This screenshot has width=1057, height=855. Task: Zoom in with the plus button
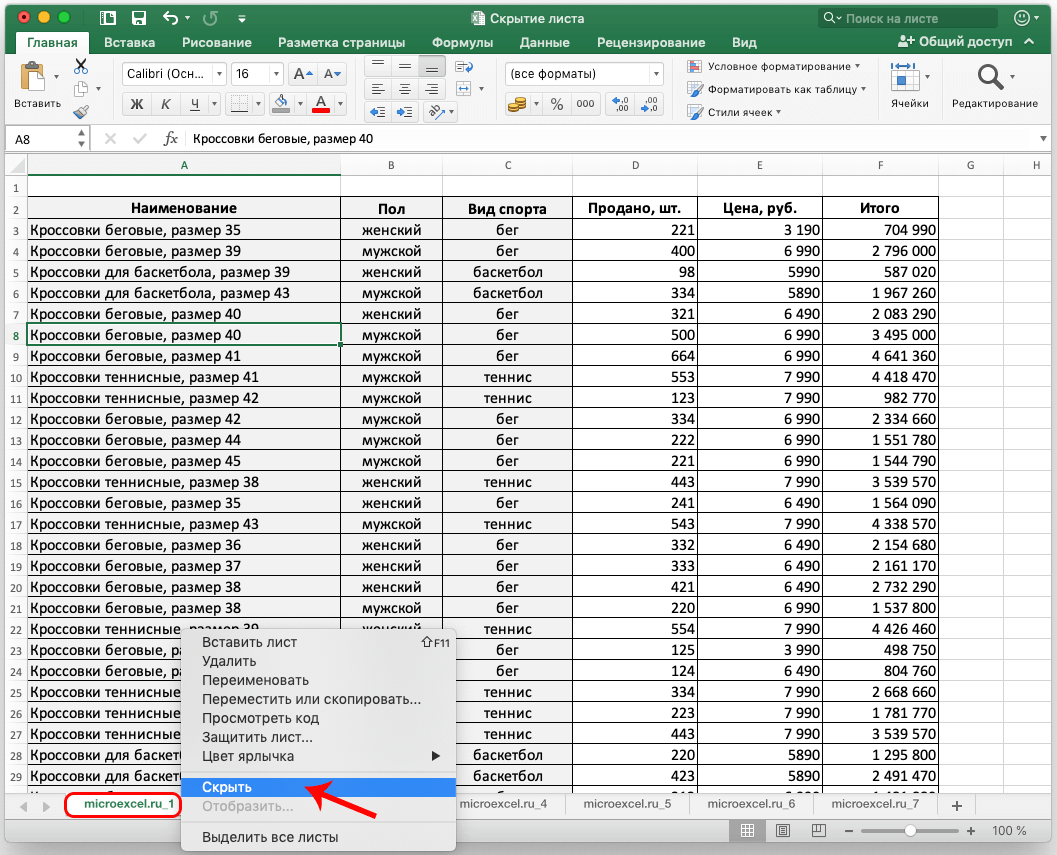(971, 831)
